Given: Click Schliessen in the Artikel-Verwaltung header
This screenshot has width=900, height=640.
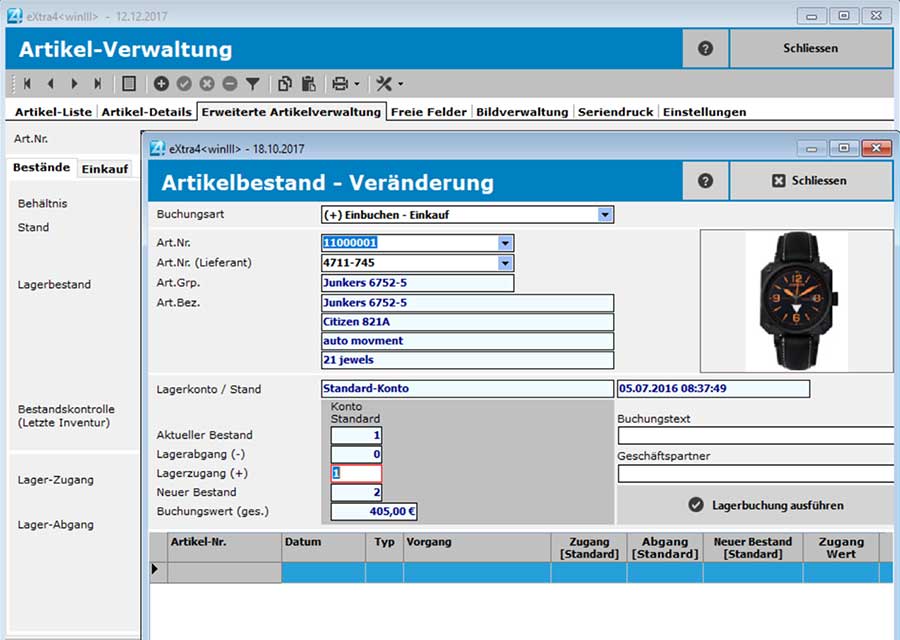Looking at the screenshot, I should [x=811, y=48].
